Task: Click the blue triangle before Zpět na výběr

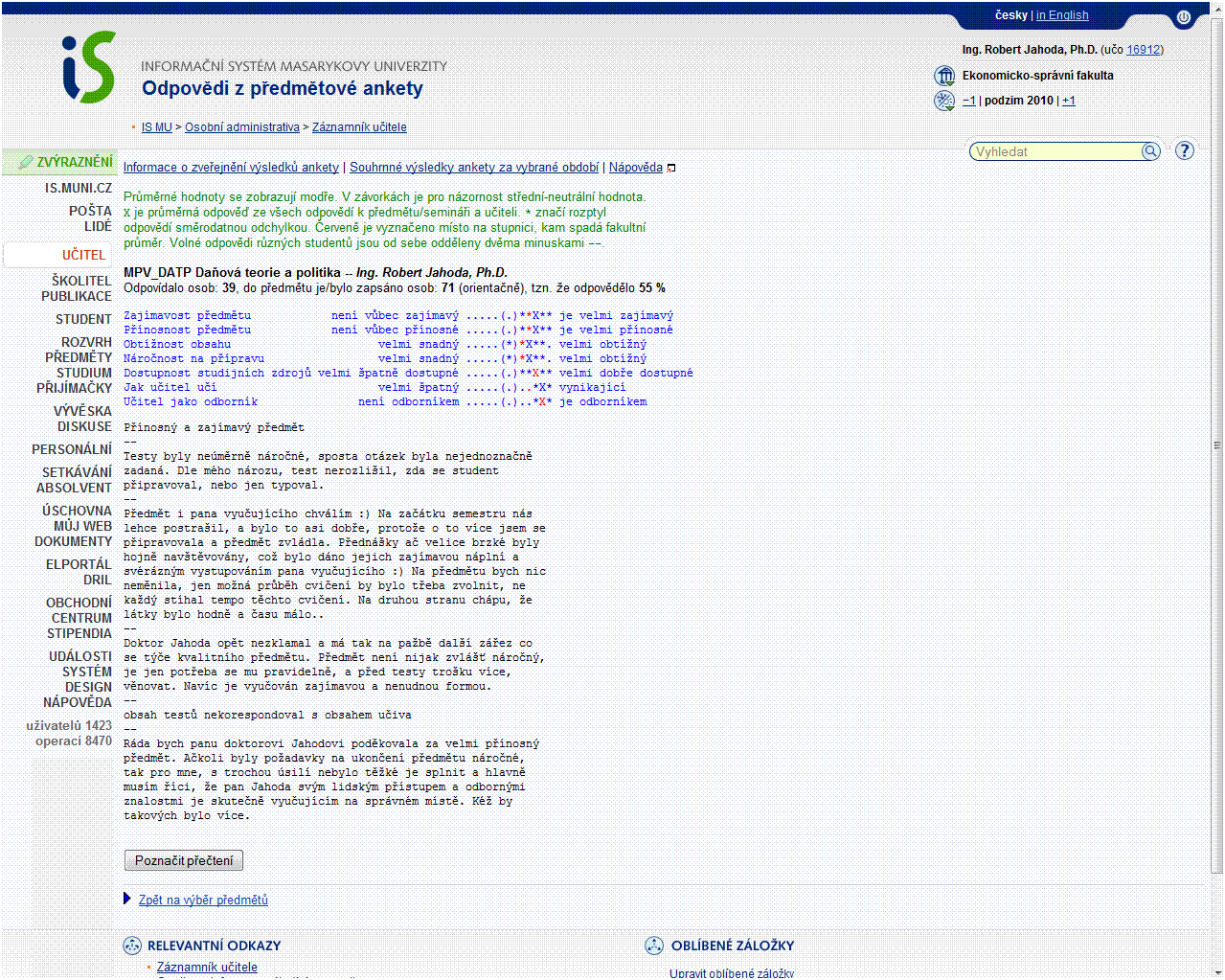Action: tap(127, 899)
